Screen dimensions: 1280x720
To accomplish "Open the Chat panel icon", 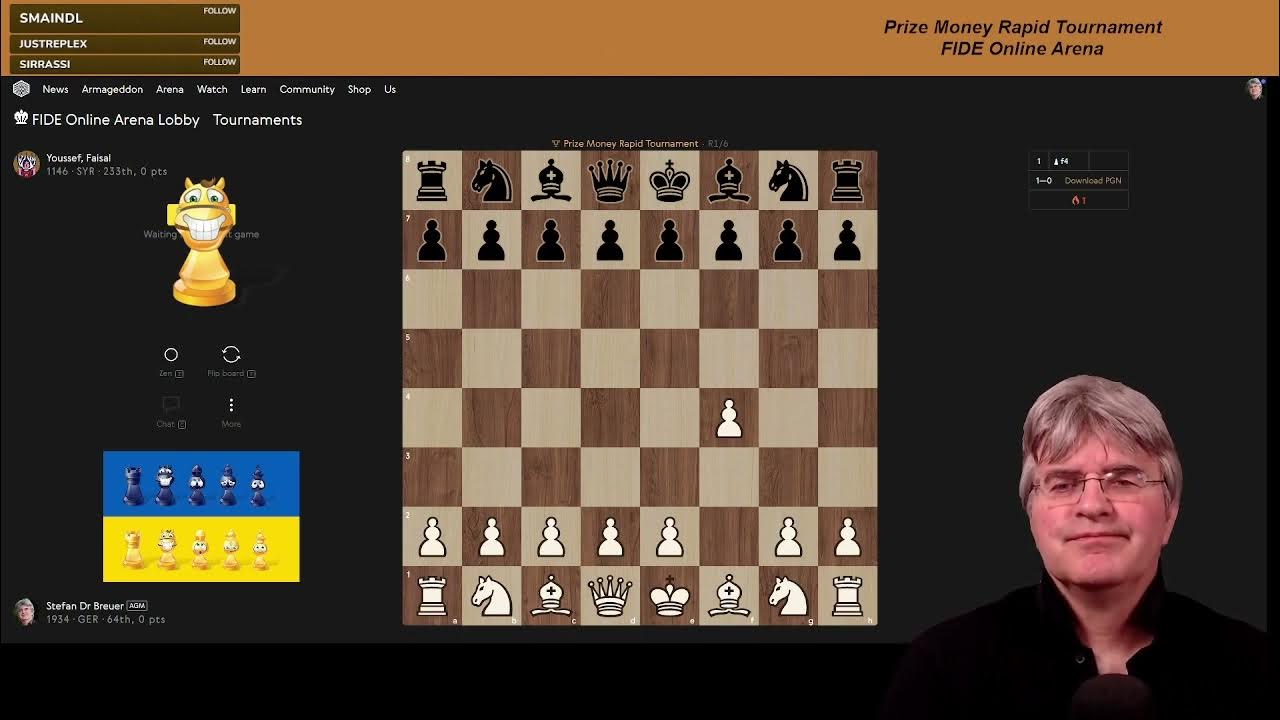I will pyautogui.click(x=171, y=404).
